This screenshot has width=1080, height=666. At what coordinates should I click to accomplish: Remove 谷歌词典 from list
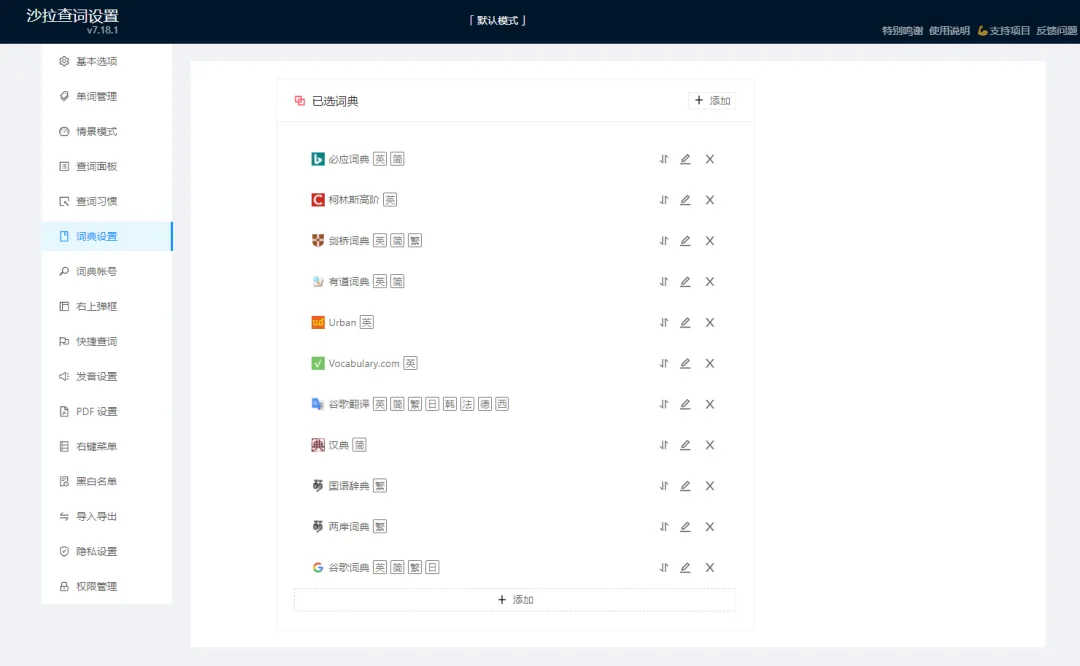tap(709, 568)
